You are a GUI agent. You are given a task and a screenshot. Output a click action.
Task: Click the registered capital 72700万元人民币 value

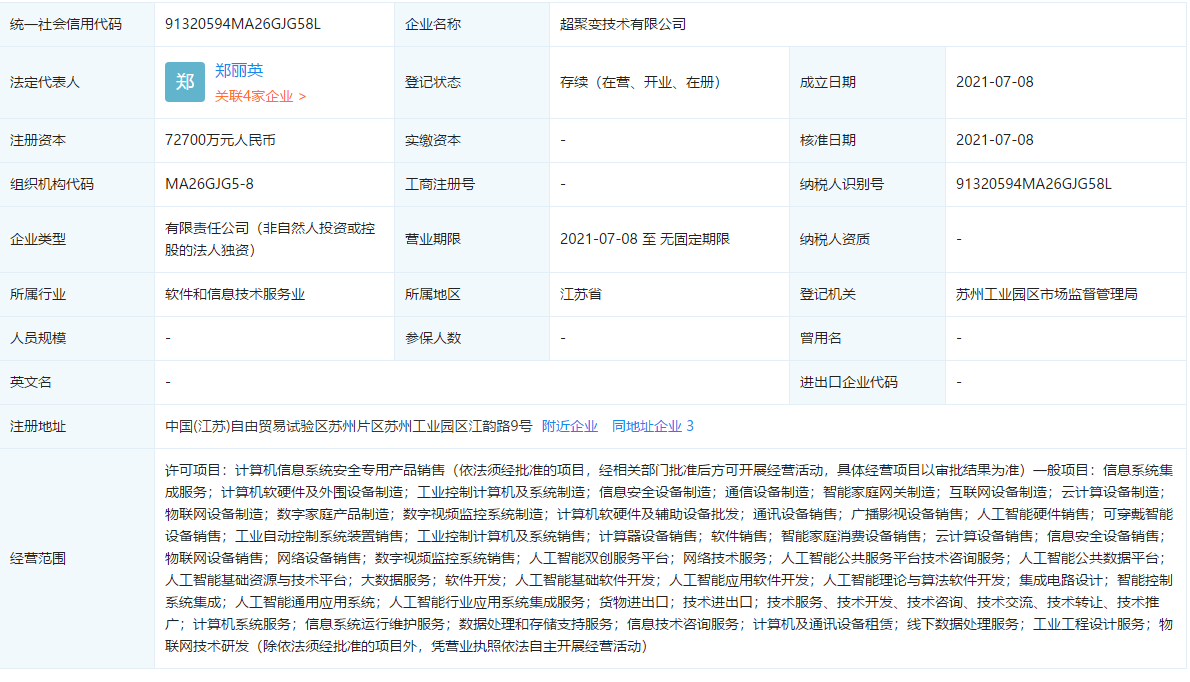point(220,140)
